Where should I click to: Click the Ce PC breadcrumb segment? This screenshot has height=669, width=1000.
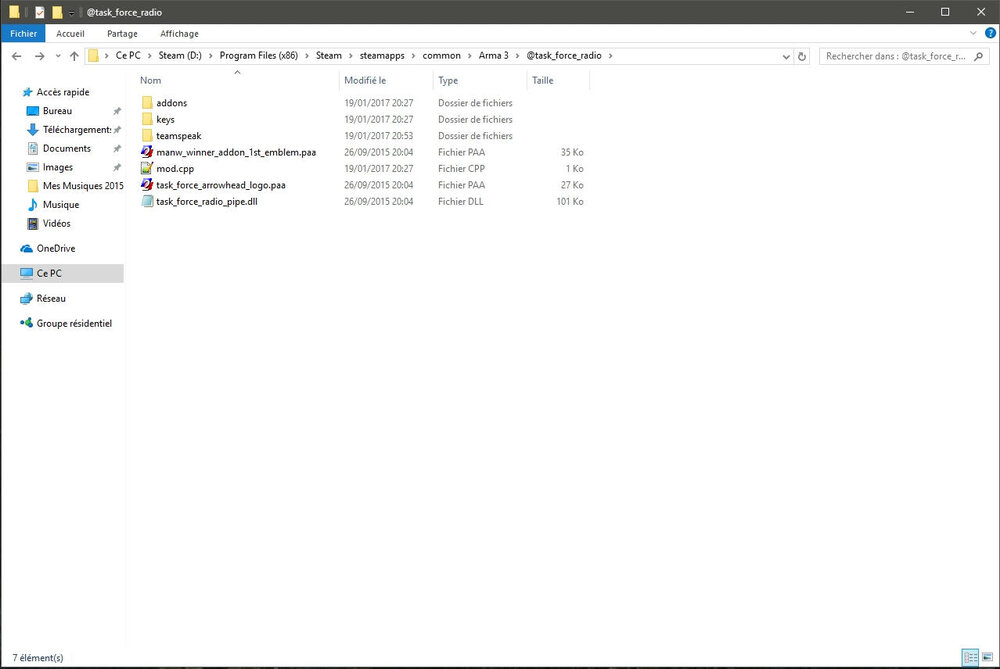tap(128, 55)
